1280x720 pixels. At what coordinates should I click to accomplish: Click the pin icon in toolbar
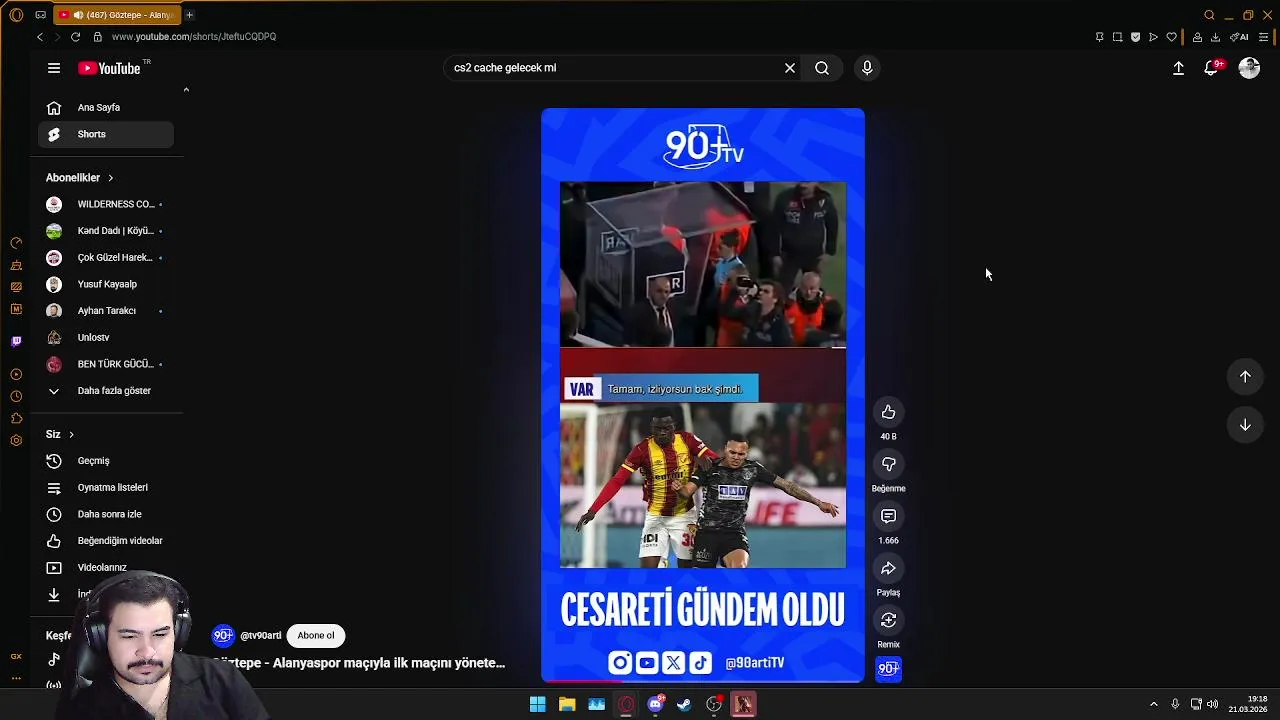[1099, 37]
